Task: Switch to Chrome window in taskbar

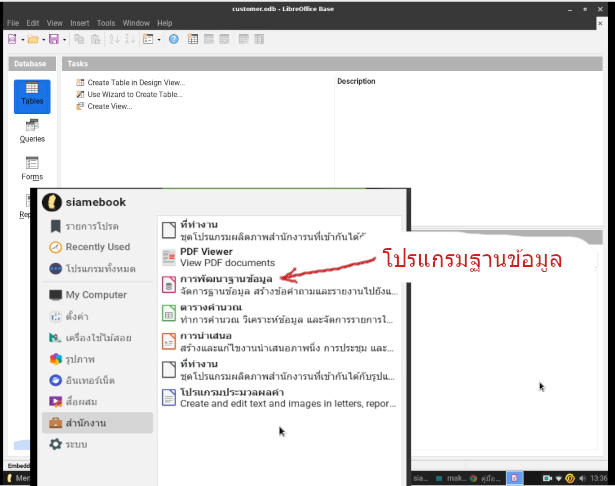Action: click(x=485, y=478)
